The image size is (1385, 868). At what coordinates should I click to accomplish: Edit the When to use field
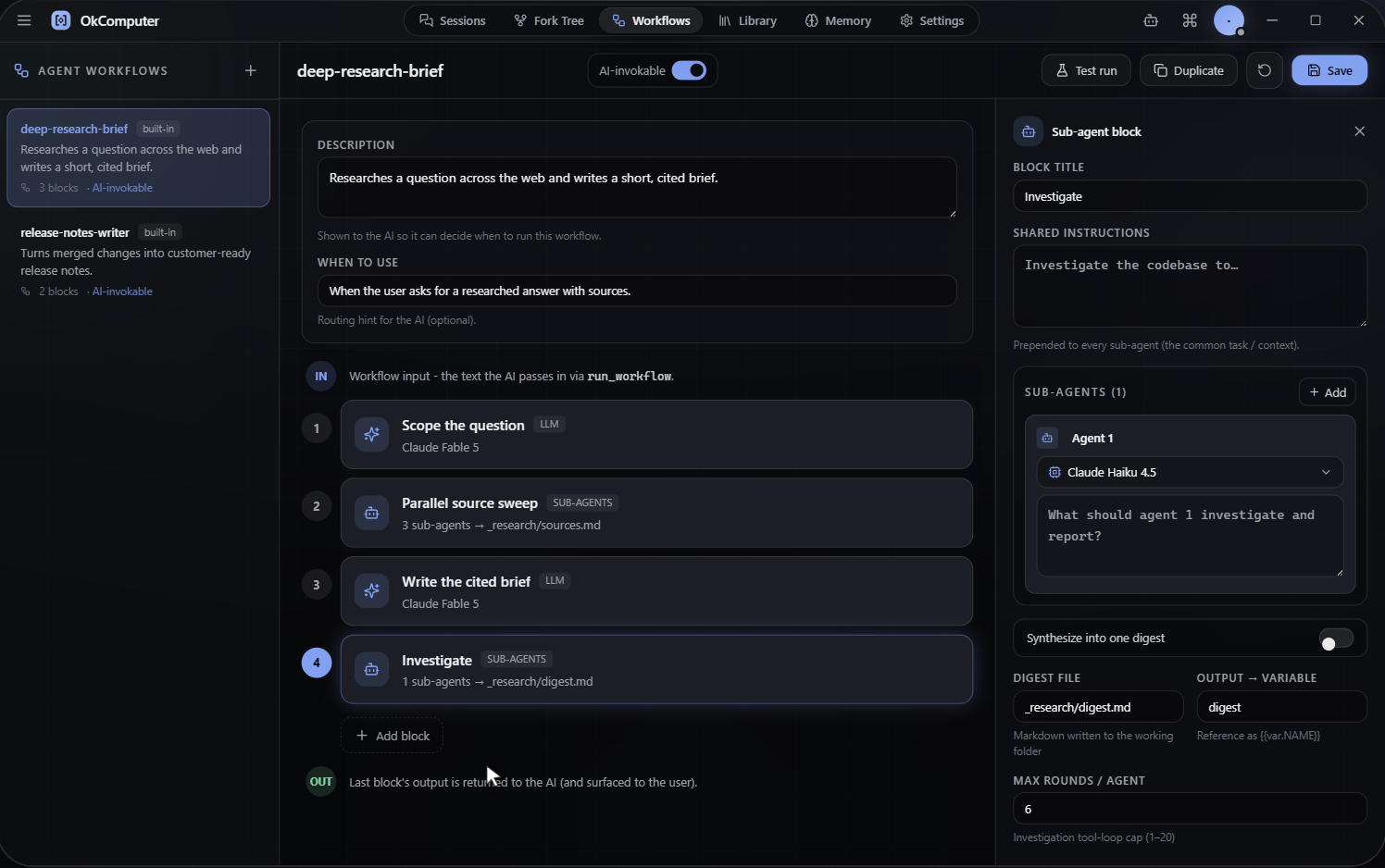coord(637,291)
